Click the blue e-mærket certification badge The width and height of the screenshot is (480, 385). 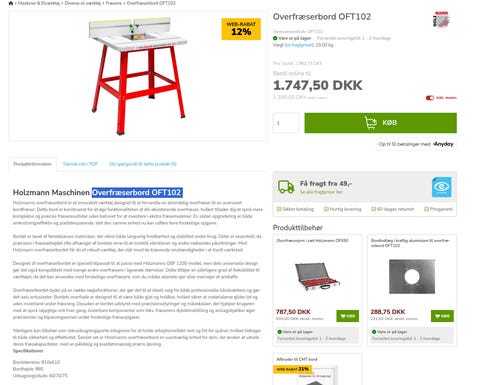[442, 187]
